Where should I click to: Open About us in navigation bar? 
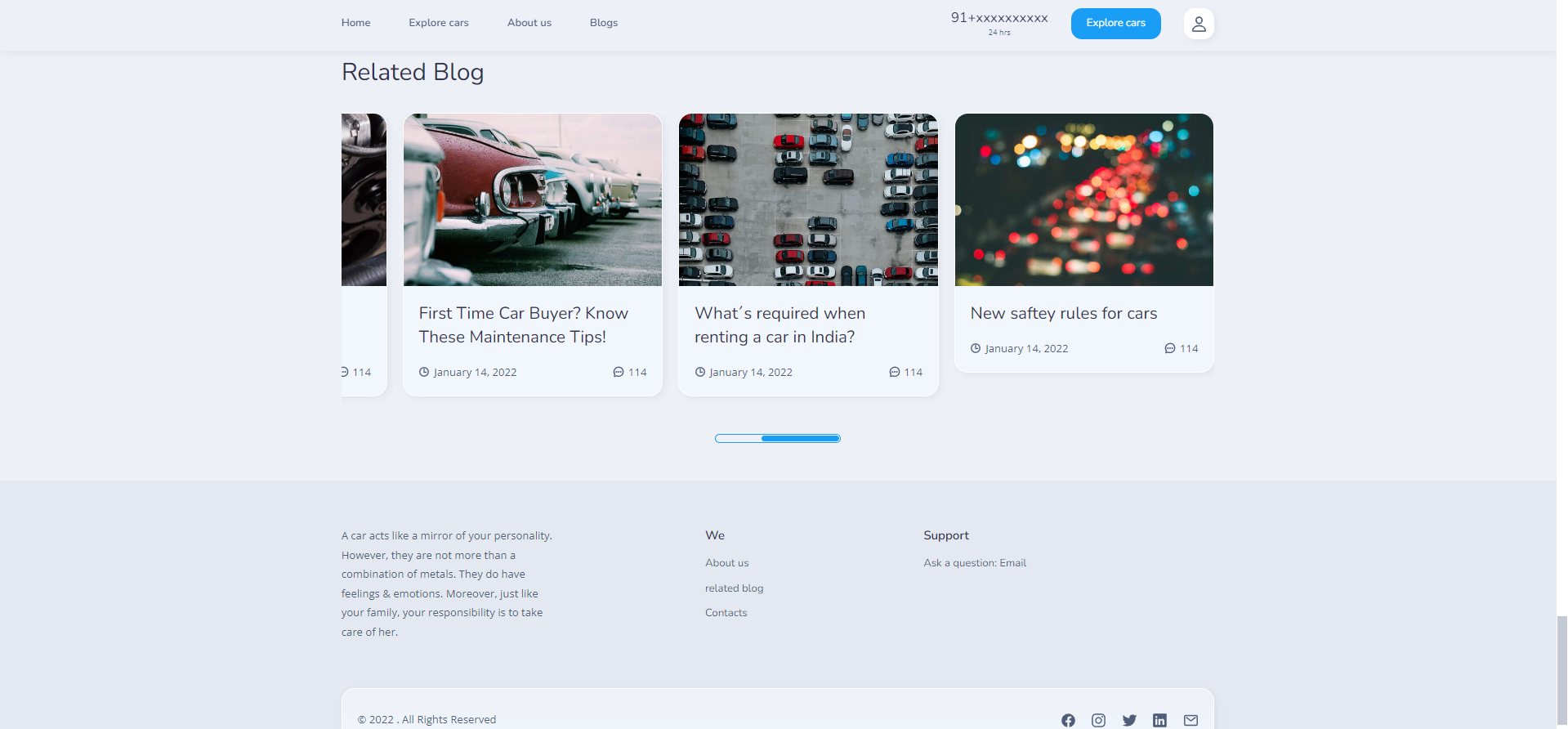coord(529,23)
